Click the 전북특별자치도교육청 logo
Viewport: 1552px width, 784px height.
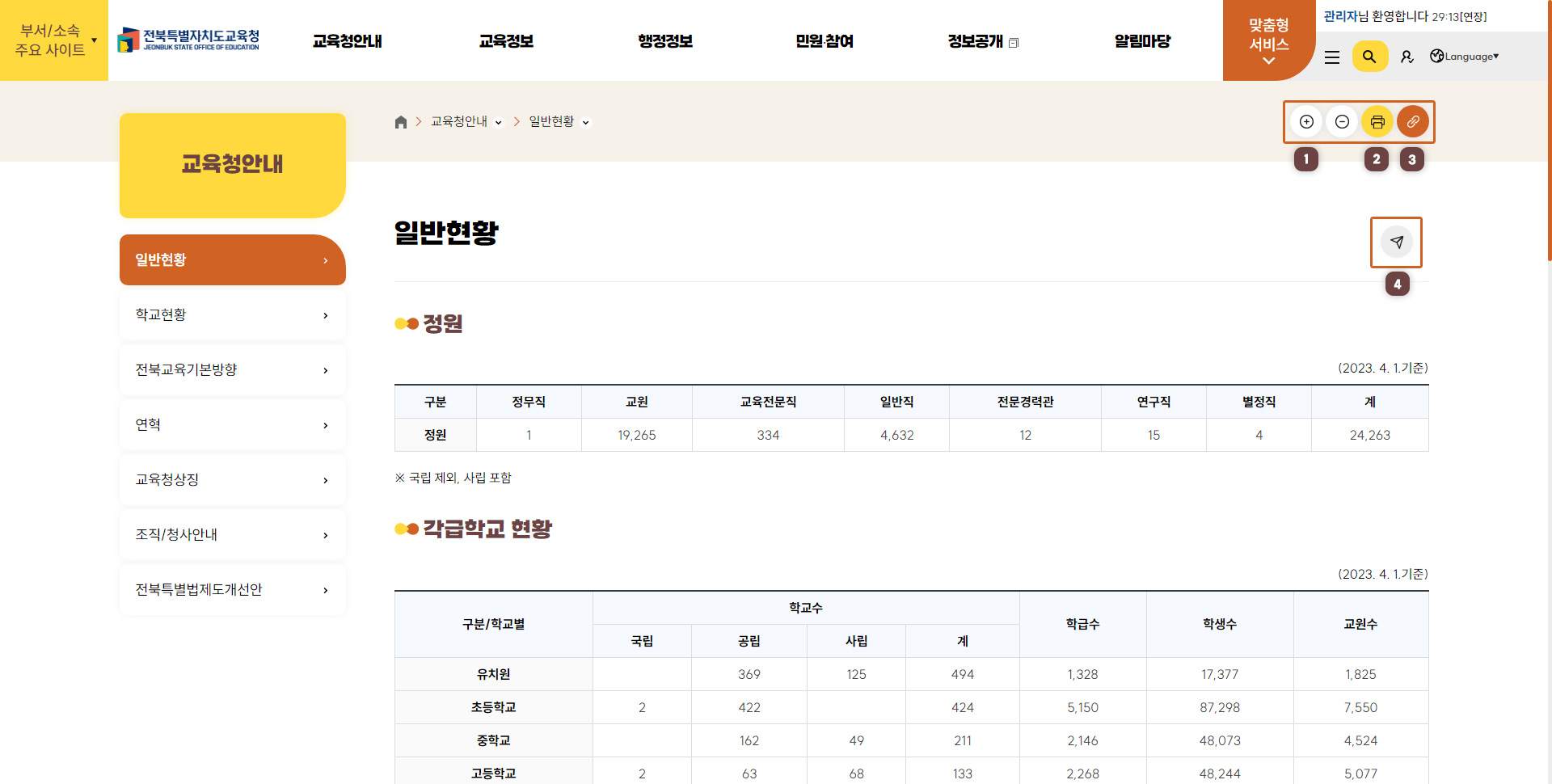pyautogui.click(x=189, y=40)
